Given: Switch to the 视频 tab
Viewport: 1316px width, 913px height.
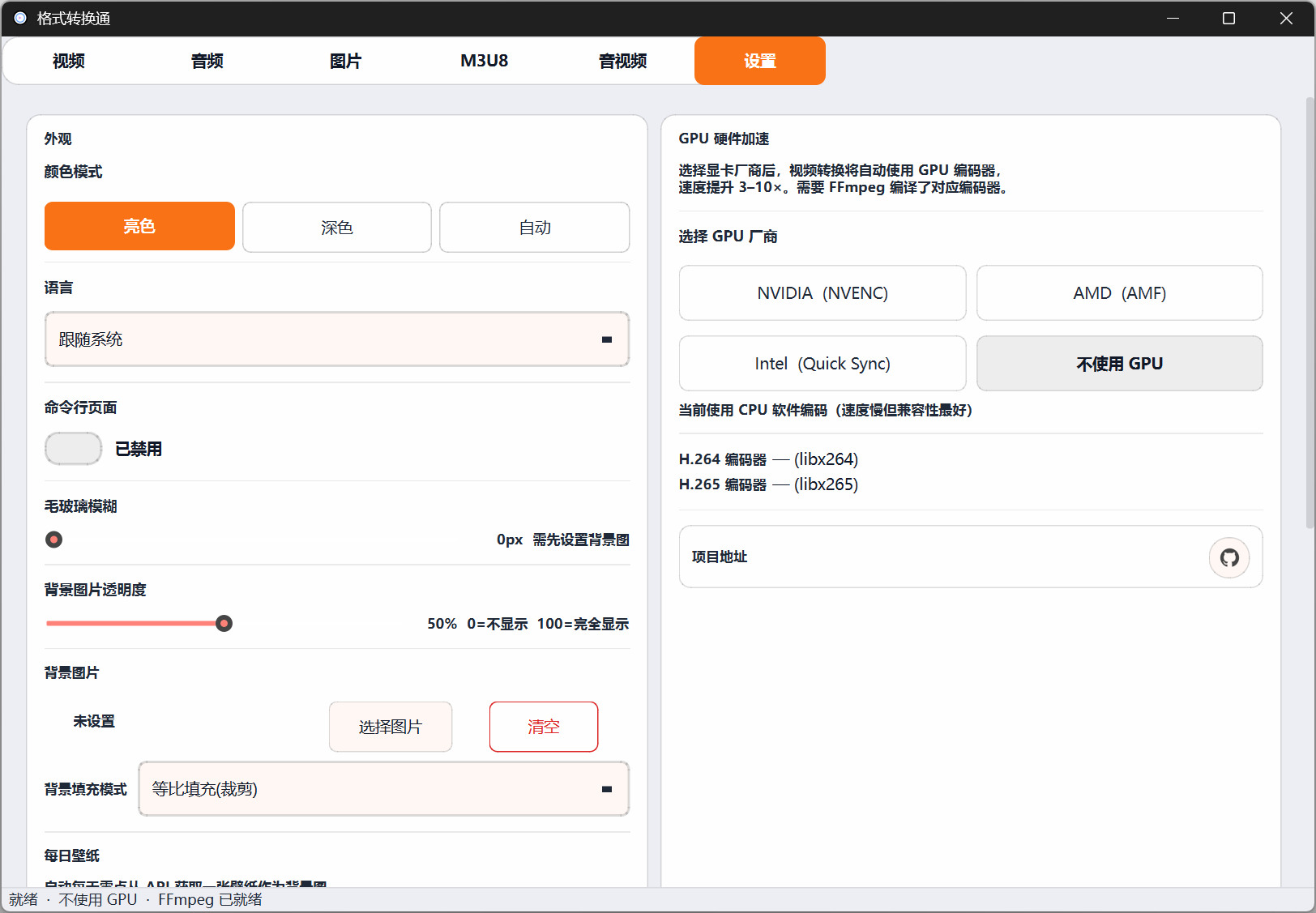Looking at the screenshot, I should [x=69, y=61].
